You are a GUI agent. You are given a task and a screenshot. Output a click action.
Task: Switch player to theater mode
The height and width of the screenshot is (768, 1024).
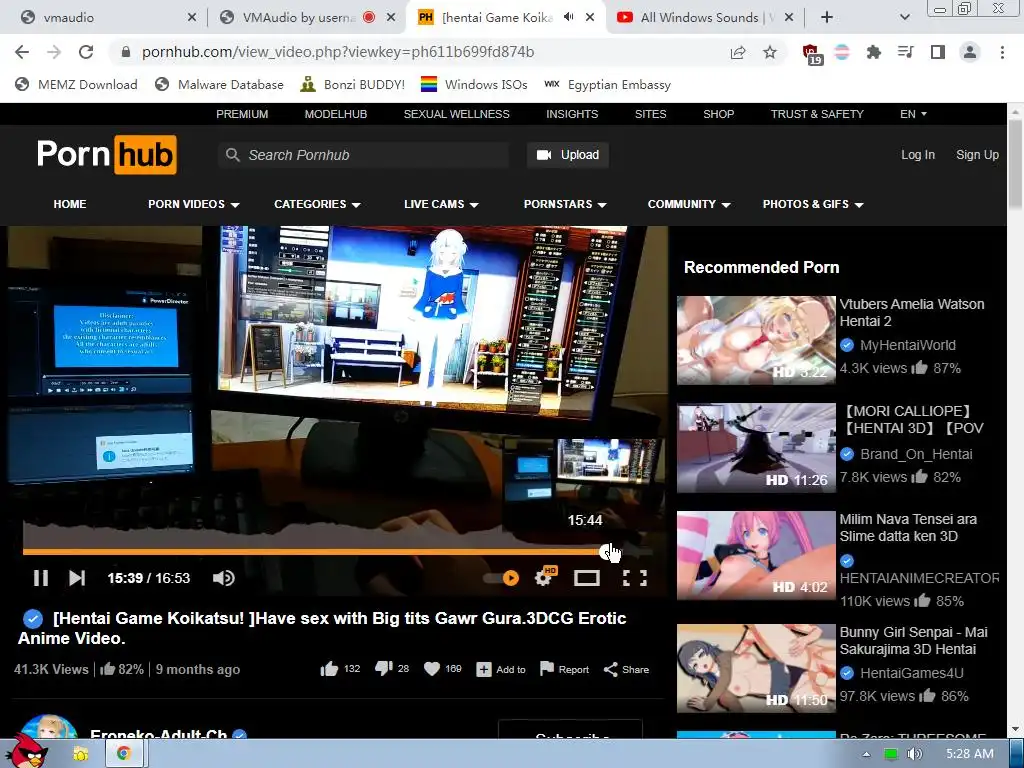[x=586, y=578]
